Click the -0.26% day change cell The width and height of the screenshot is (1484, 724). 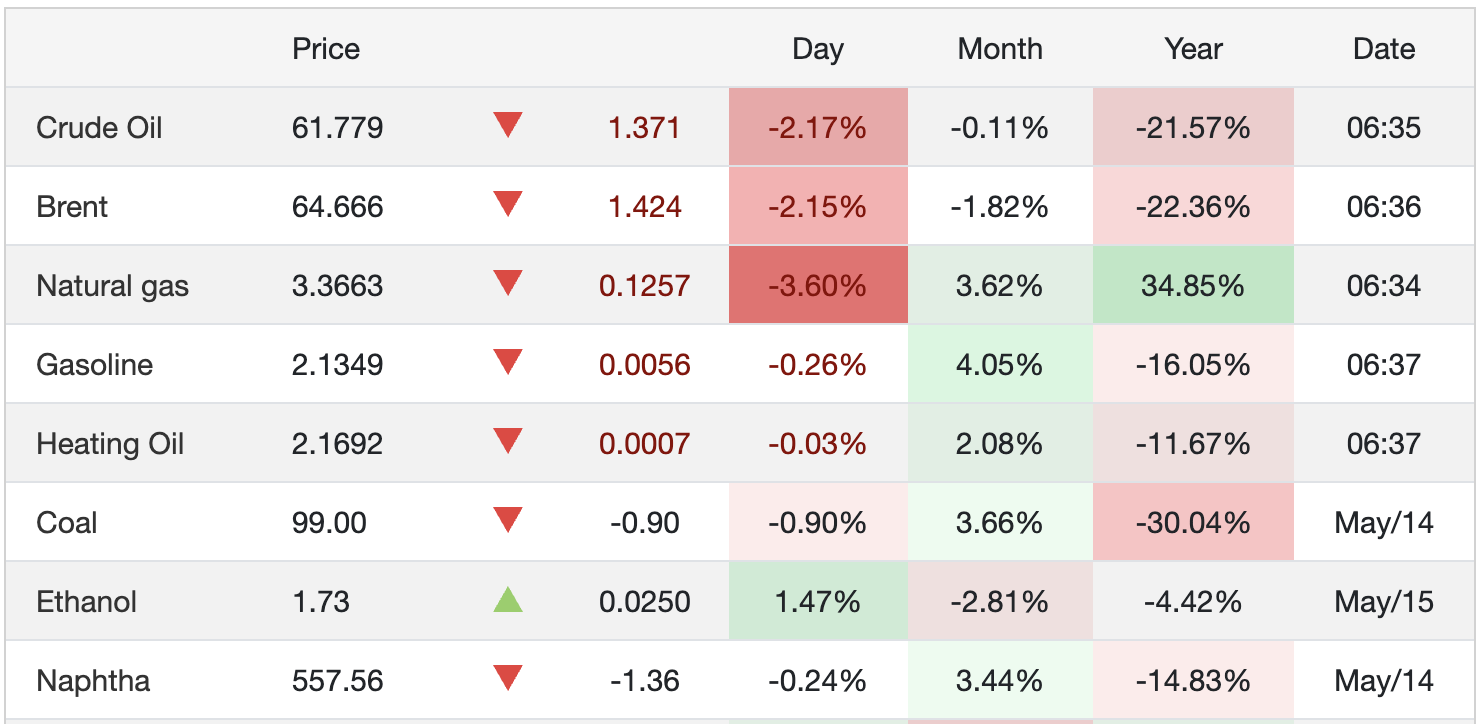[x=818, y=364]
